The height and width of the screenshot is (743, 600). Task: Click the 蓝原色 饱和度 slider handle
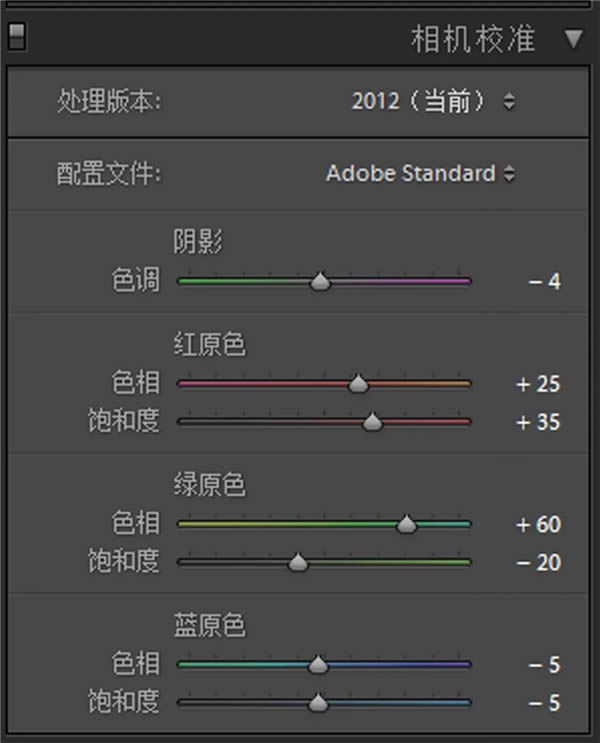(x=318, y=703)
